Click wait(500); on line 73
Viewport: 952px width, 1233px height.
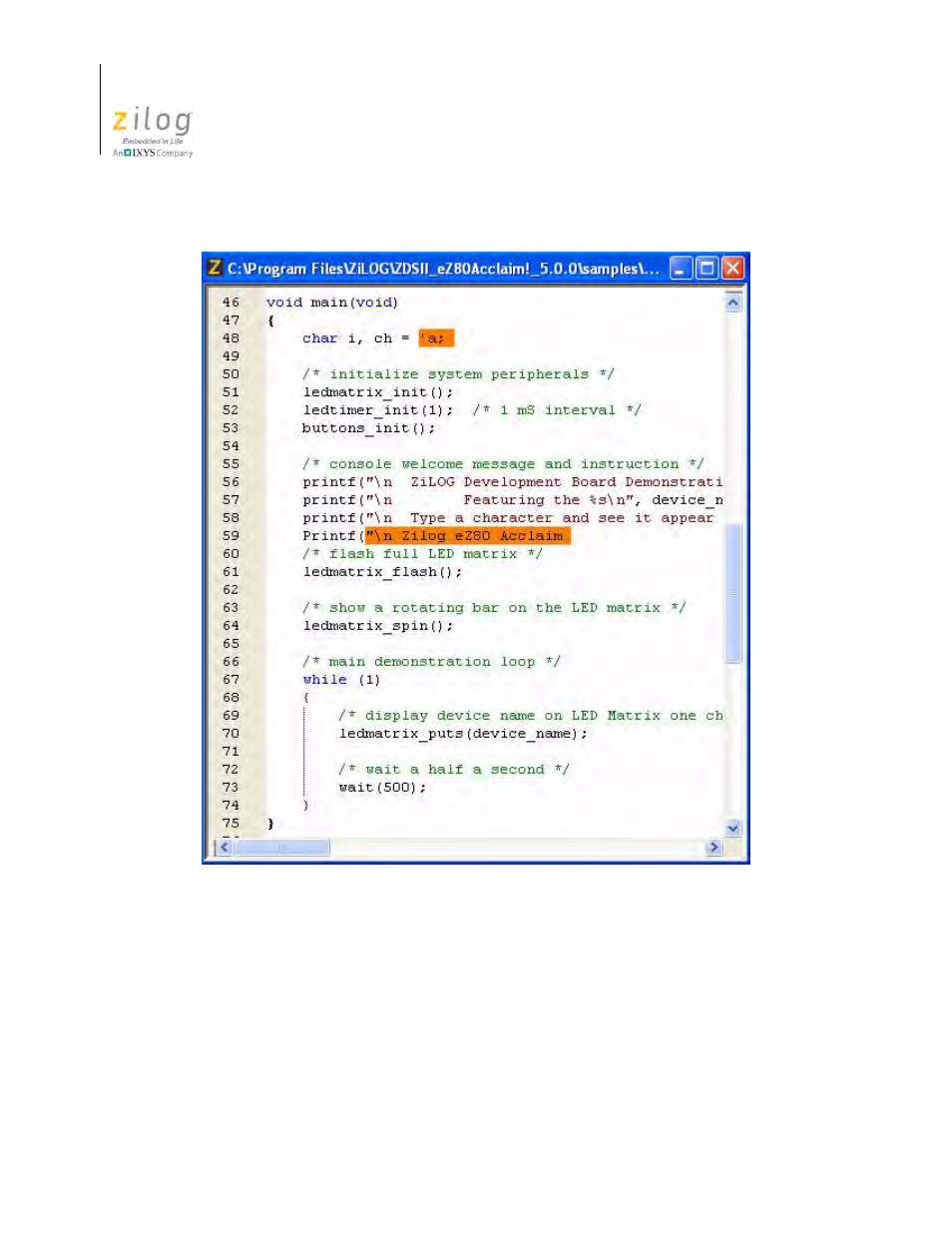coord(382,788)
